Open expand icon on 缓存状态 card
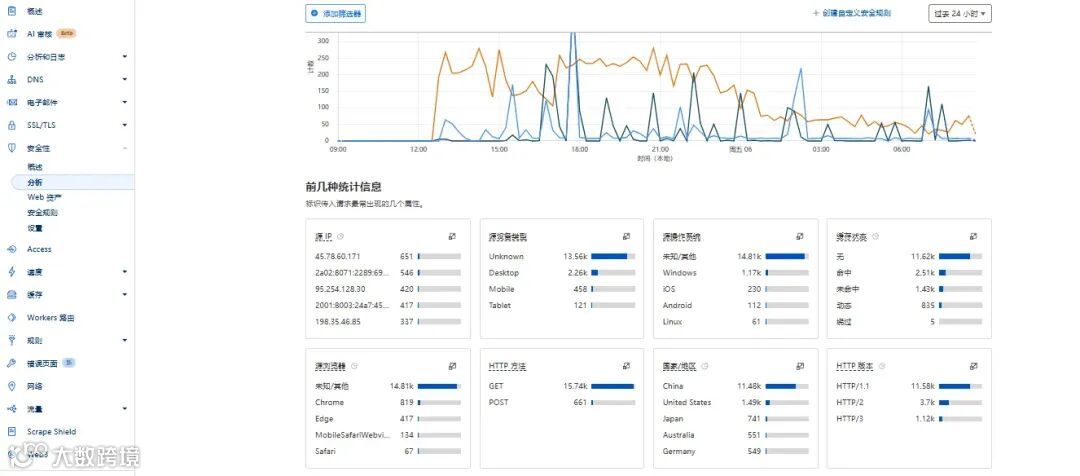This screenshot has height=476, width=1080. [x=973, y=236]
